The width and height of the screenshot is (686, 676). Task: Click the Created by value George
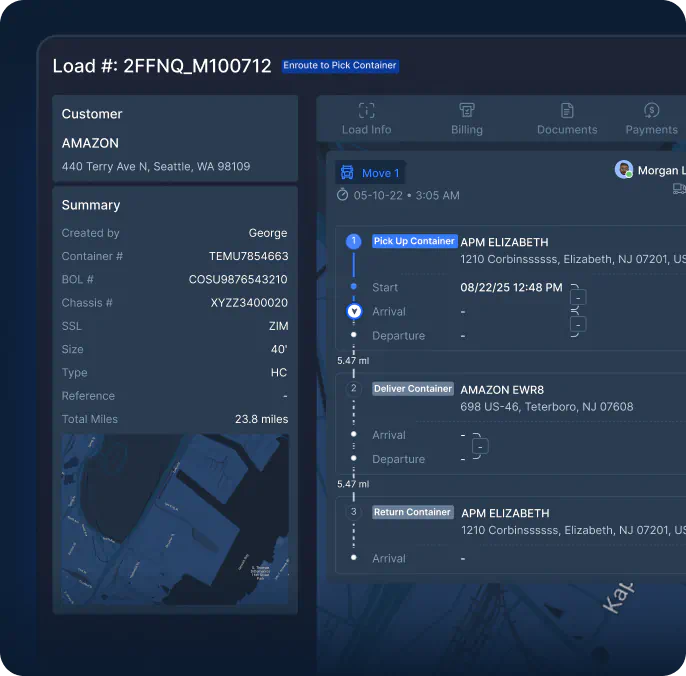click(x=268, y=233)
